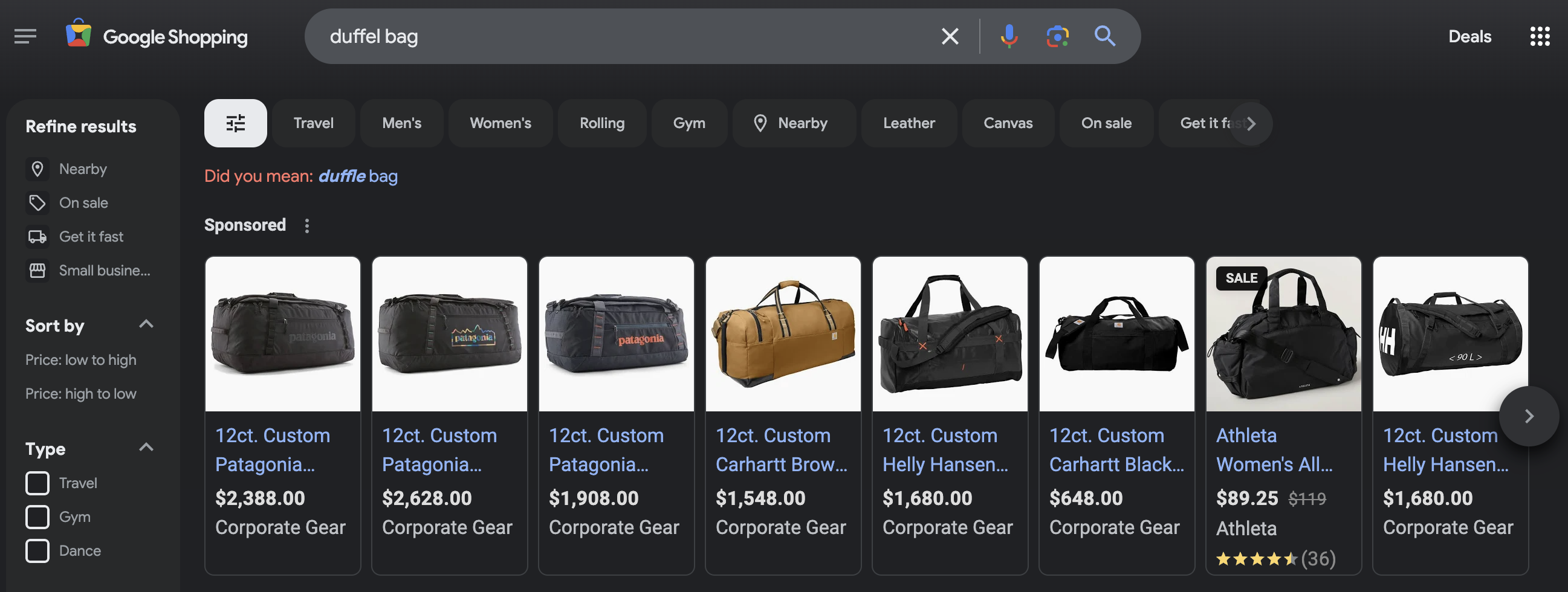1568x592 pixels.
Task: Select the Leather filter chip
Action: tap(909, 123)
